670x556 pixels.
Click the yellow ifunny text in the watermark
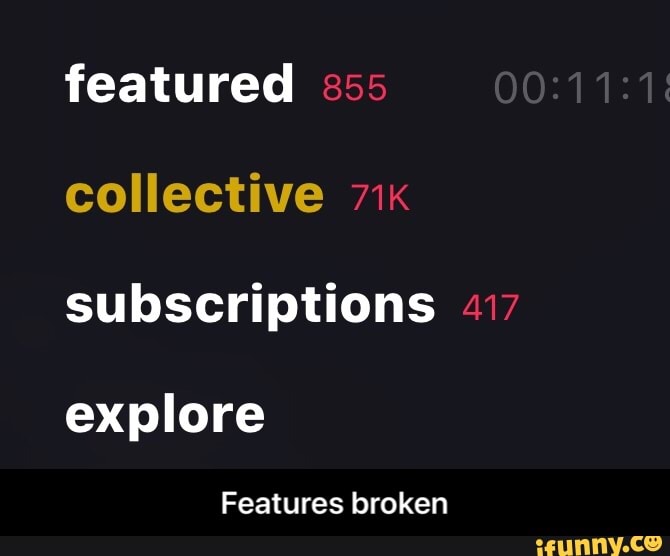pyautogui.click(x=578, y=547)
